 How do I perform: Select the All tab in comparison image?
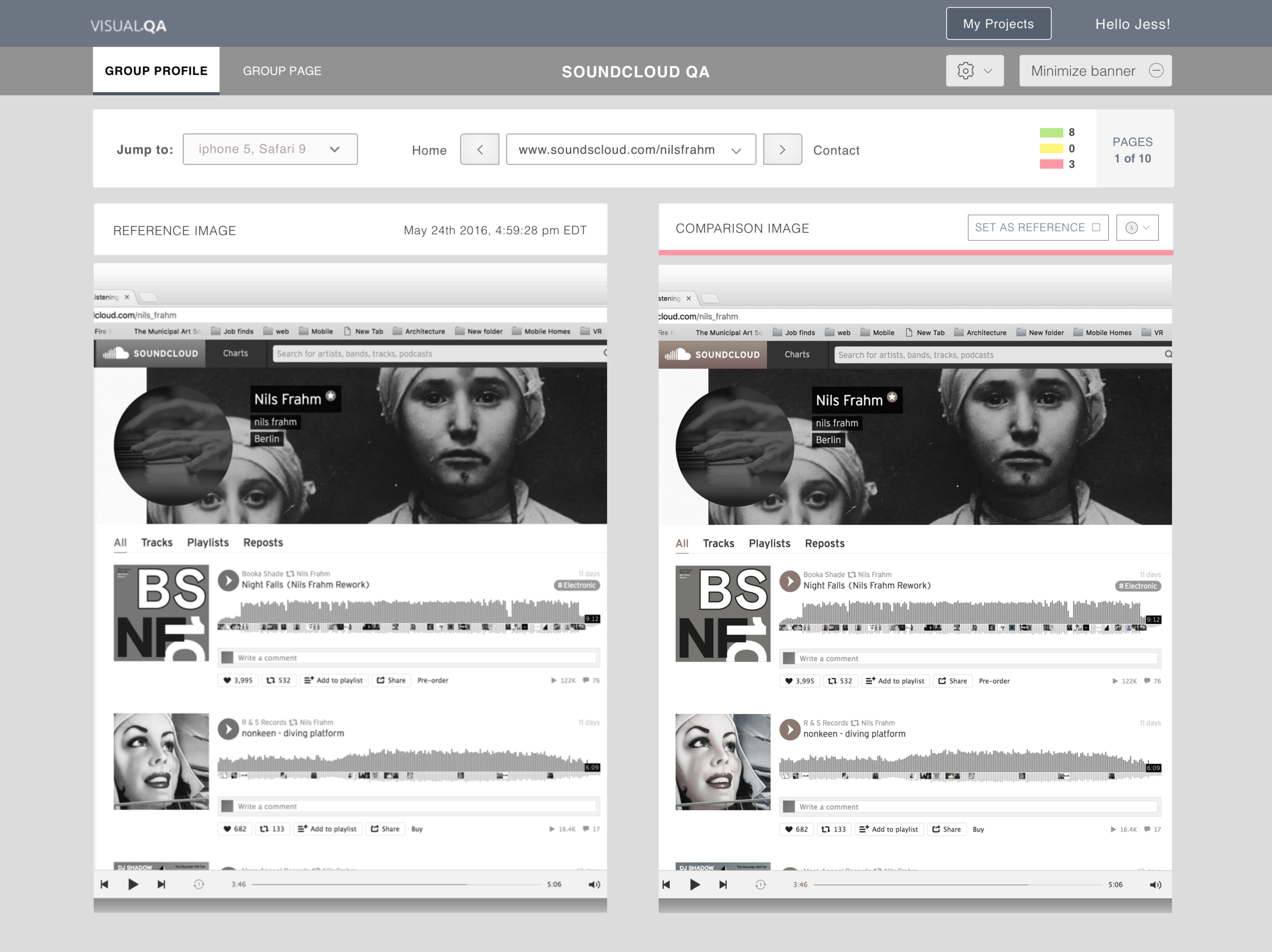coord(682,543)
